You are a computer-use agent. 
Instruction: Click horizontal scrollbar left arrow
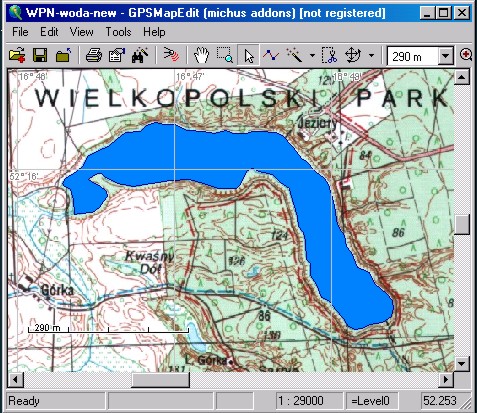(x=15, y=379)
